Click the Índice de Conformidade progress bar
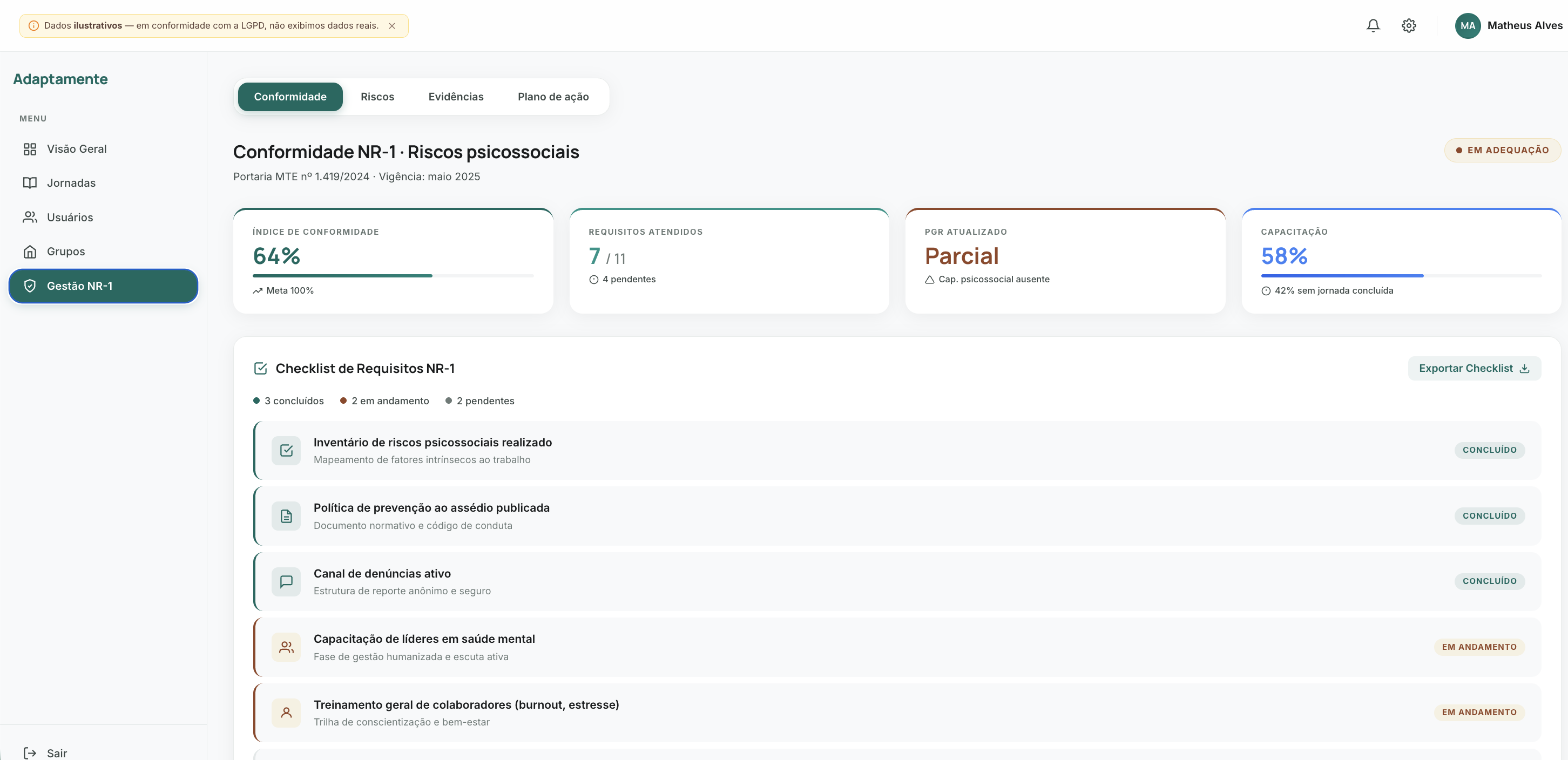1568x760 pixels. point(393,276)
